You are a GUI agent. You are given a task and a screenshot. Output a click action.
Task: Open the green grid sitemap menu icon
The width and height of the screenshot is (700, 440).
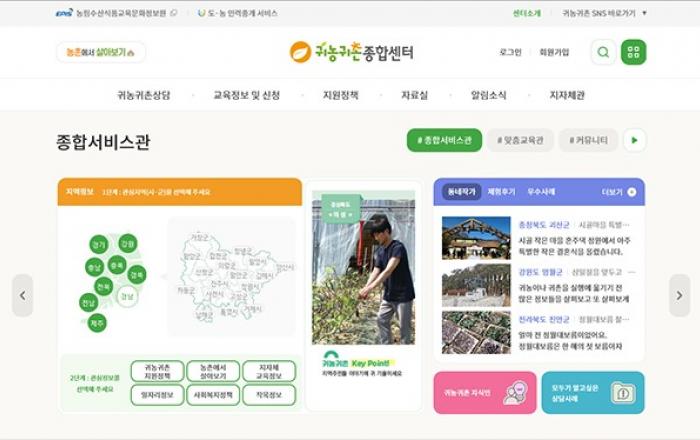(x=633, y=52)
